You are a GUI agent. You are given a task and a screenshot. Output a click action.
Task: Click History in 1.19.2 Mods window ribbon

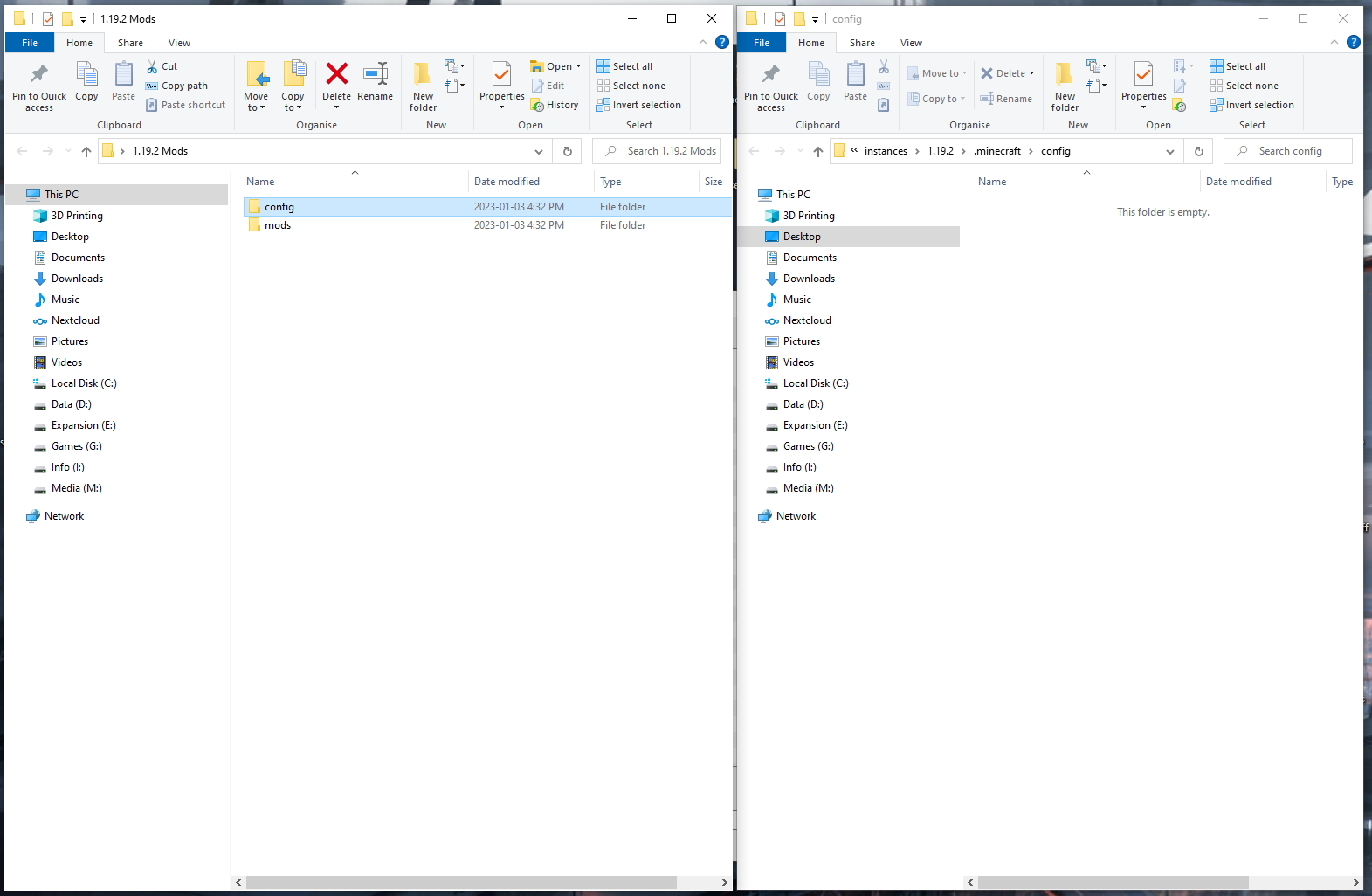(555, 105)
